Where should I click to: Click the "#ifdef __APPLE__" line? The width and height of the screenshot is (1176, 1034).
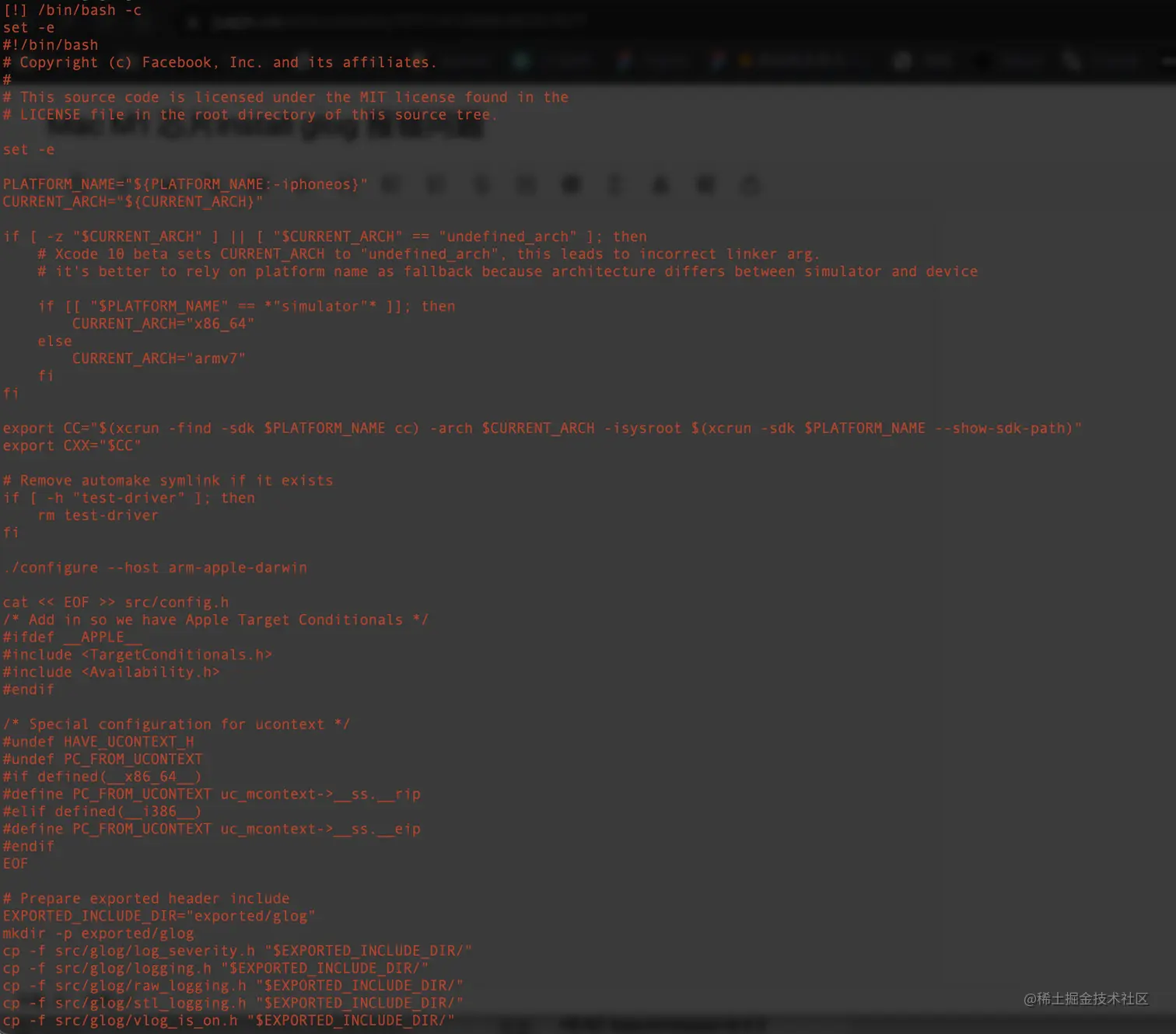tap(72, 638)
